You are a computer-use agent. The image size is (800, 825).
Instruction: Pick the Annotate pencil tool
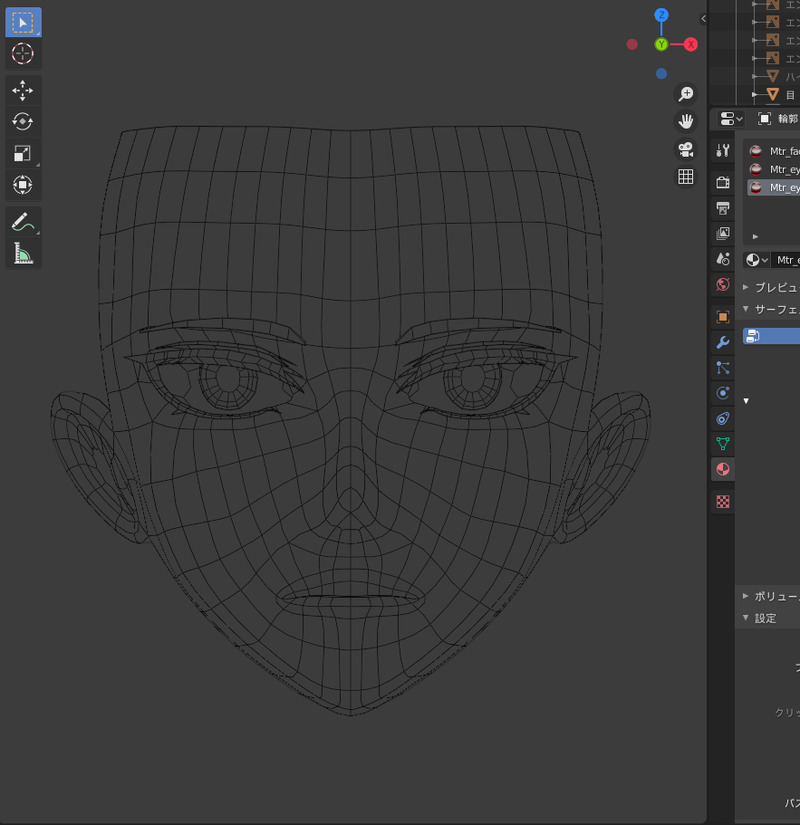pos(22,223)
